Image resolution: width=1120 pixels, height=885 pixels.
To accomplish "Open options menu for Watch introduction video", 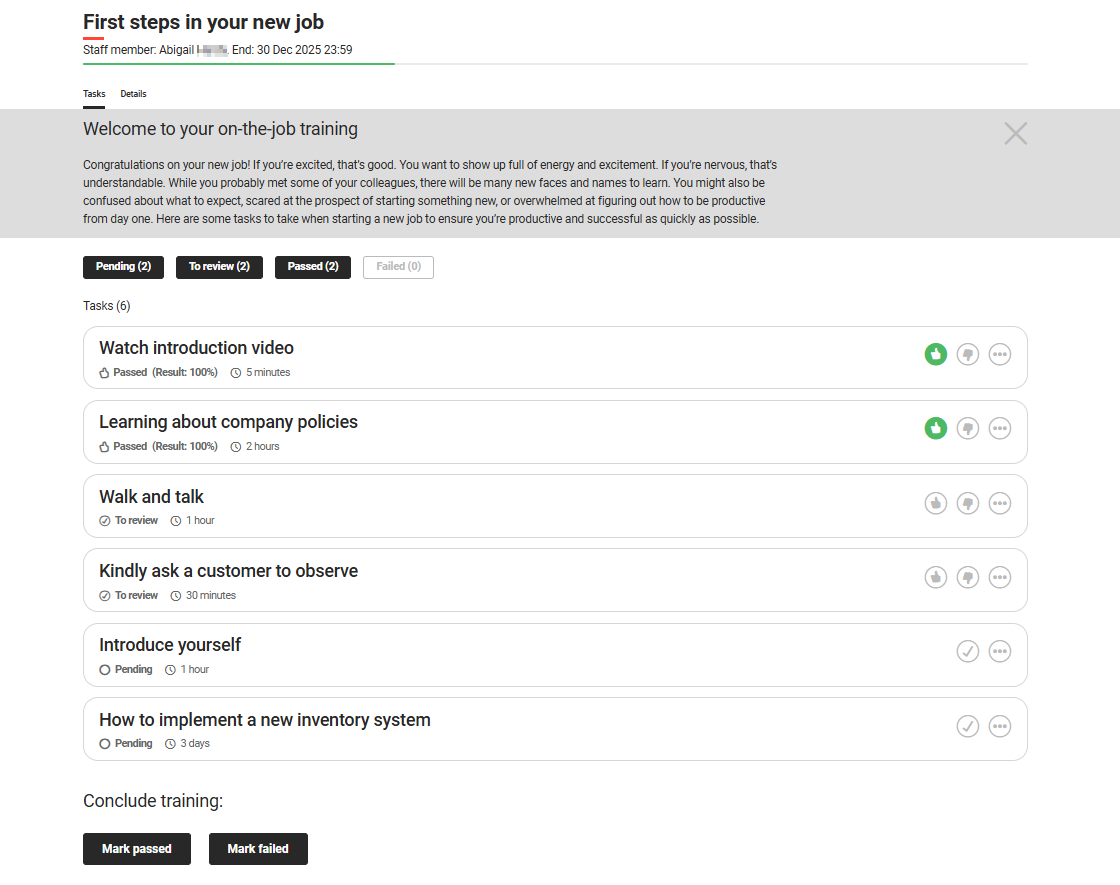I will click(x=999, y=354).
